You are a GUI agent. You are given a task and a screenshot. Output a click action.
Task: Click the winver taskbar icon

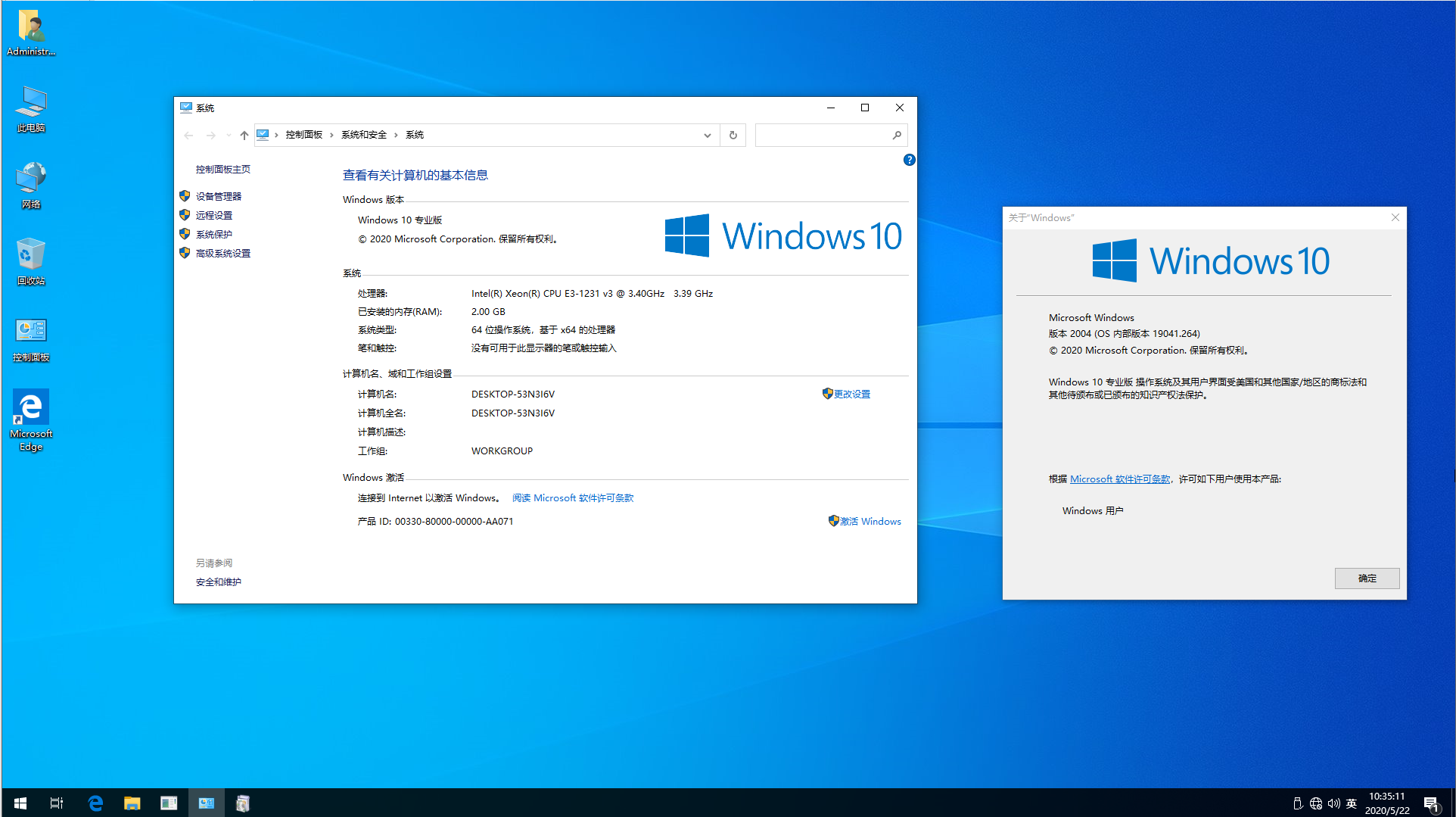tap(242, 803)
